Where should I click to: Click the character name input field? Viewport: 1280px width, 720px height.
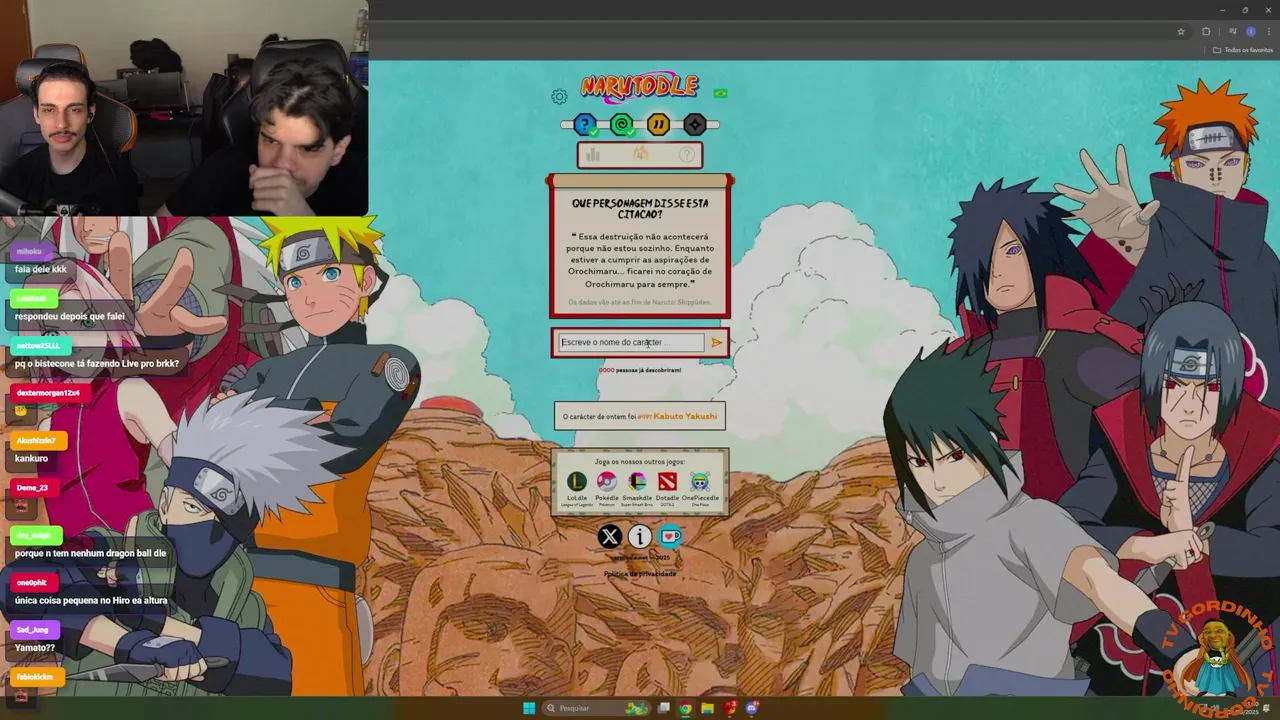631,342
